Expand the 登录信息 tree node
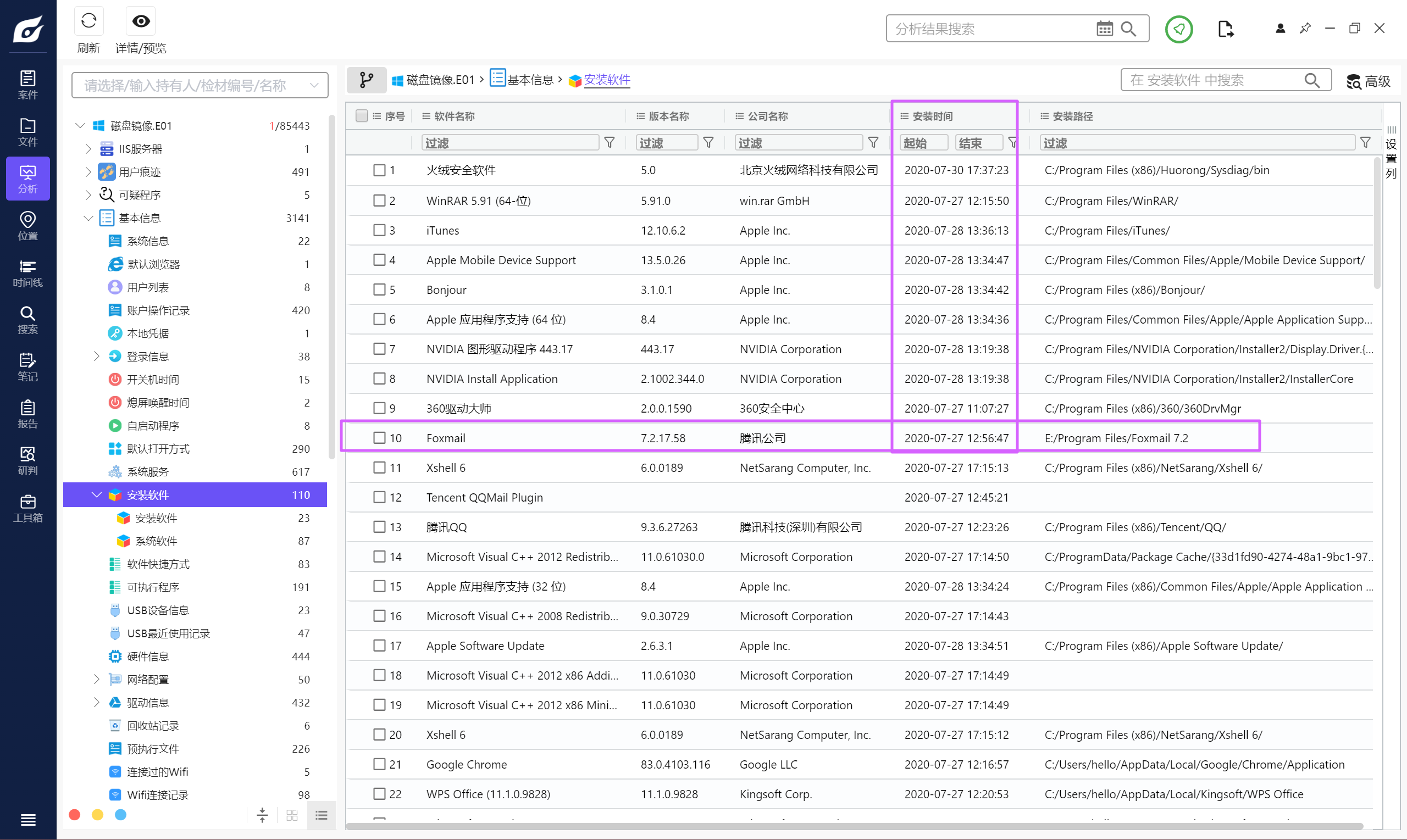The image size is (1407, 840). [96, 356]
